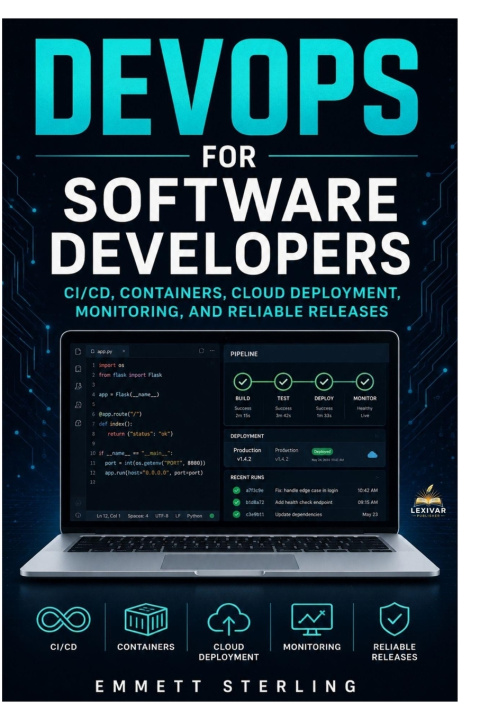Click green check beside run b1d8a72
Viewport: 480px width, 720px height.
pos(237,502)
